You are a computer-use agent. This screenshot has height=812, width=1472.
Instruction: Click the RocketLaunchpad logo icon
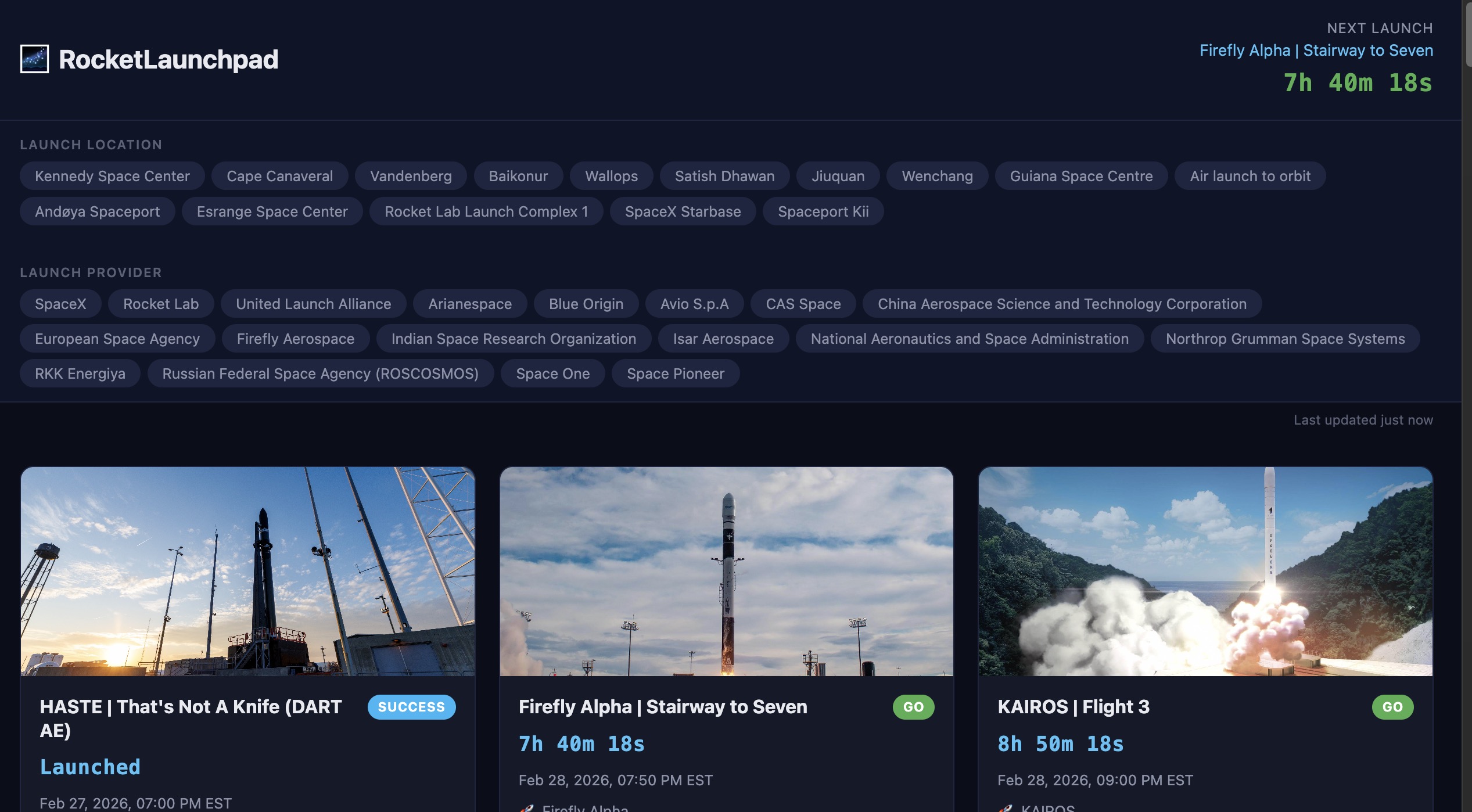(x=34, y=59)
